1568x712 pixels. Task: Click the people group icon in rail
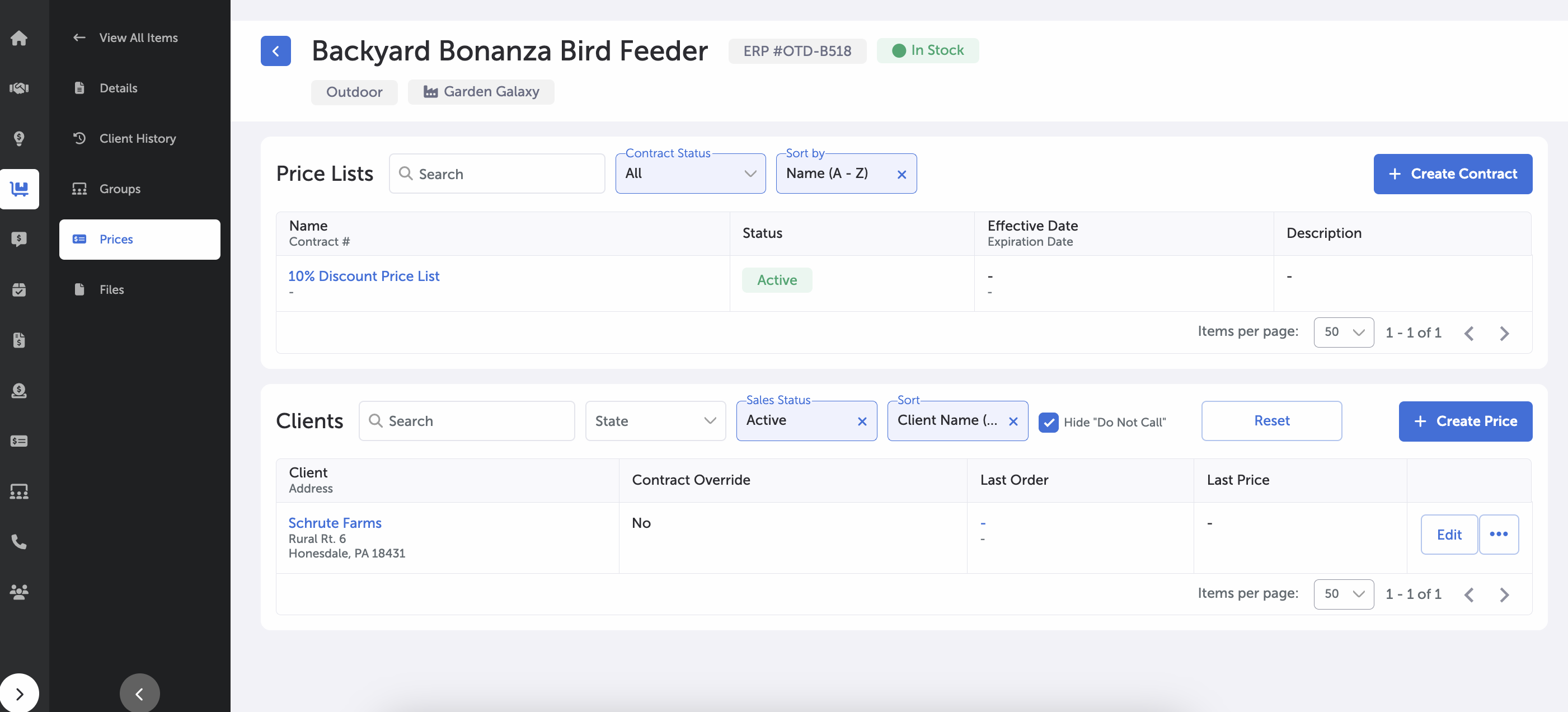coord(19,592)
